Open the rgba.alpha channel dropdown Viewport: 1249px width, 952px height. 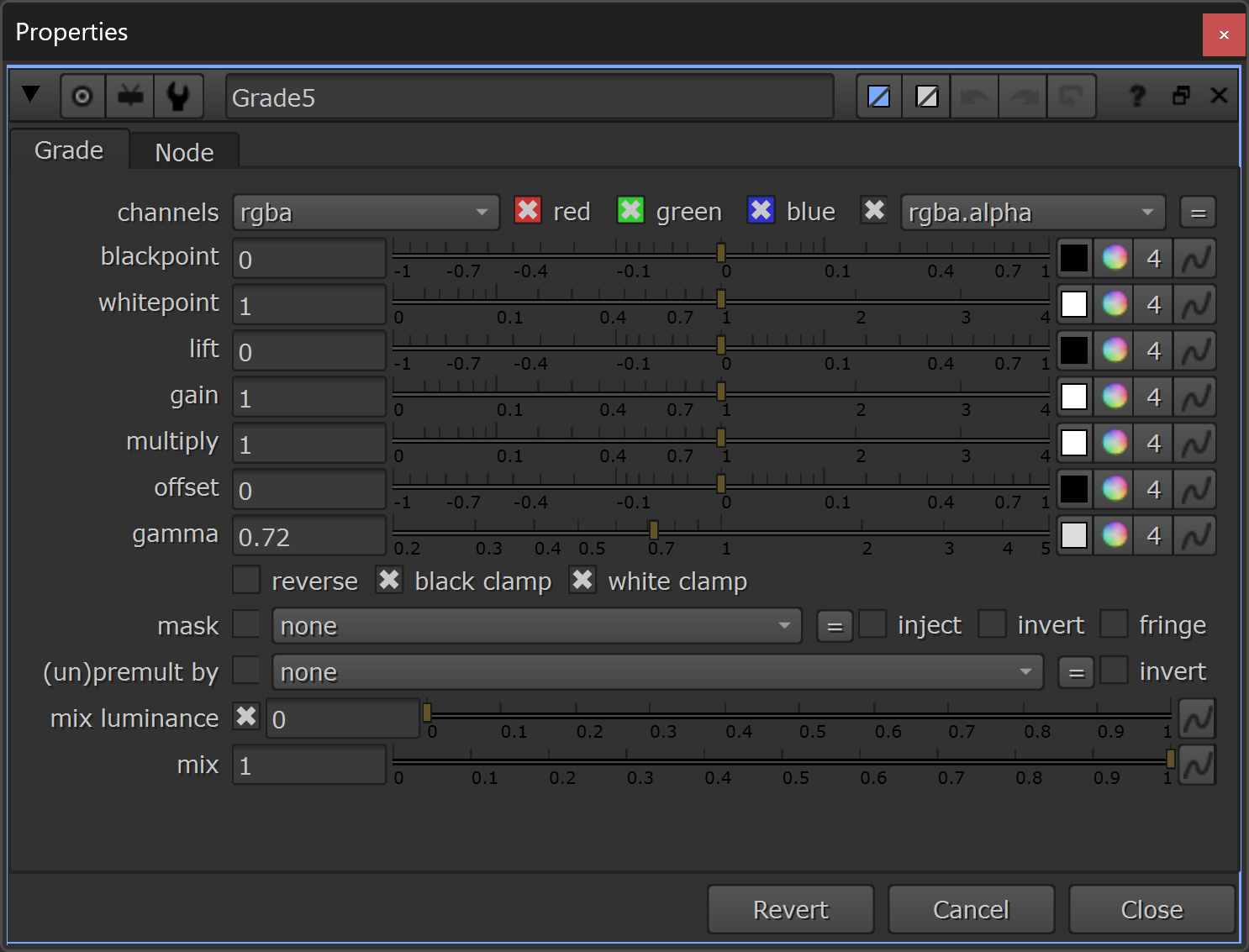tap(1033, 213)
